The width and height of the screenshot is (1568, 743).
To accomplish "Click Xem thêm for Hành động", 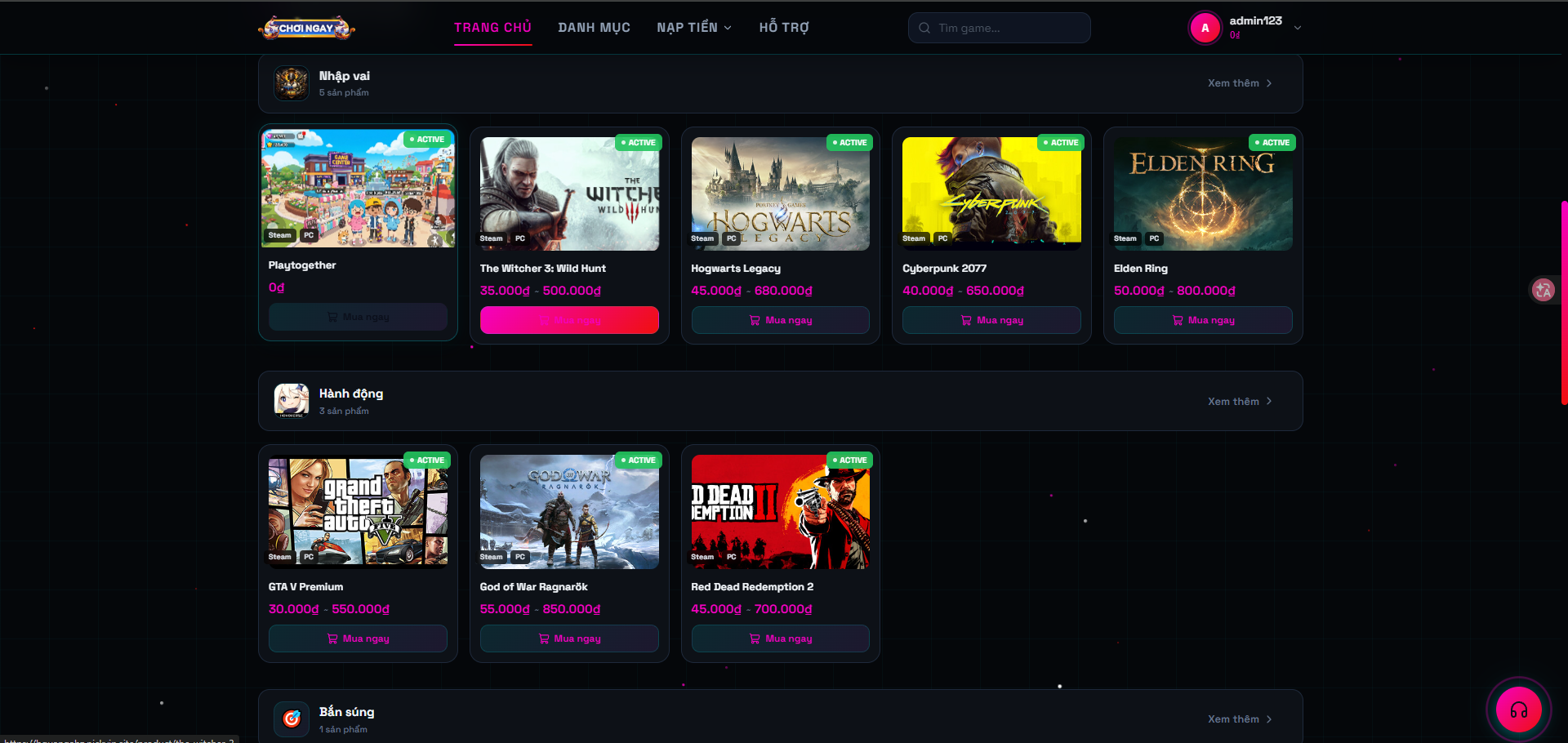I will point(1241,402).
